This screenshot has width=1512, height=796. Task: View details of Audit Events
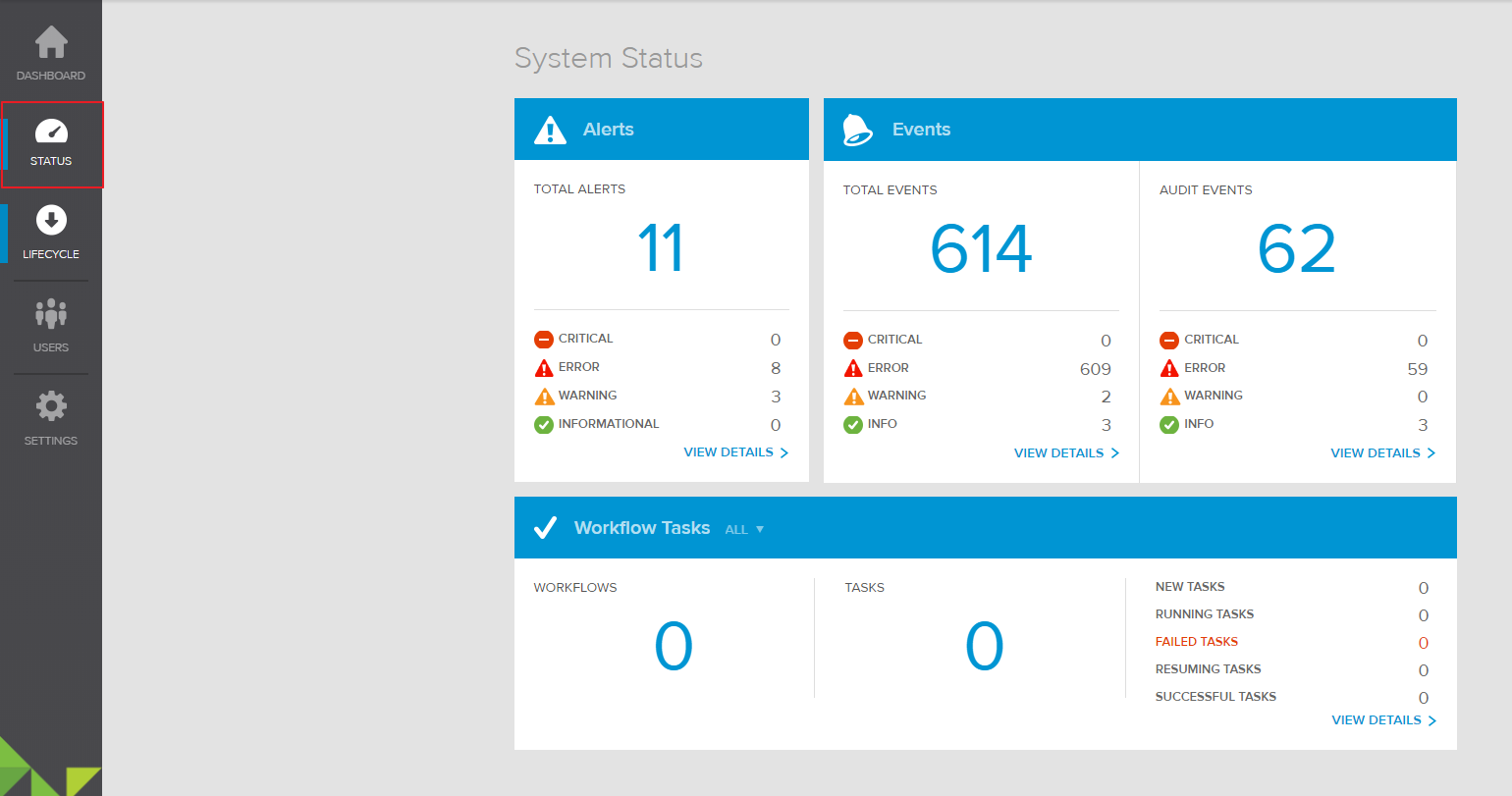tap(1382, 453)
